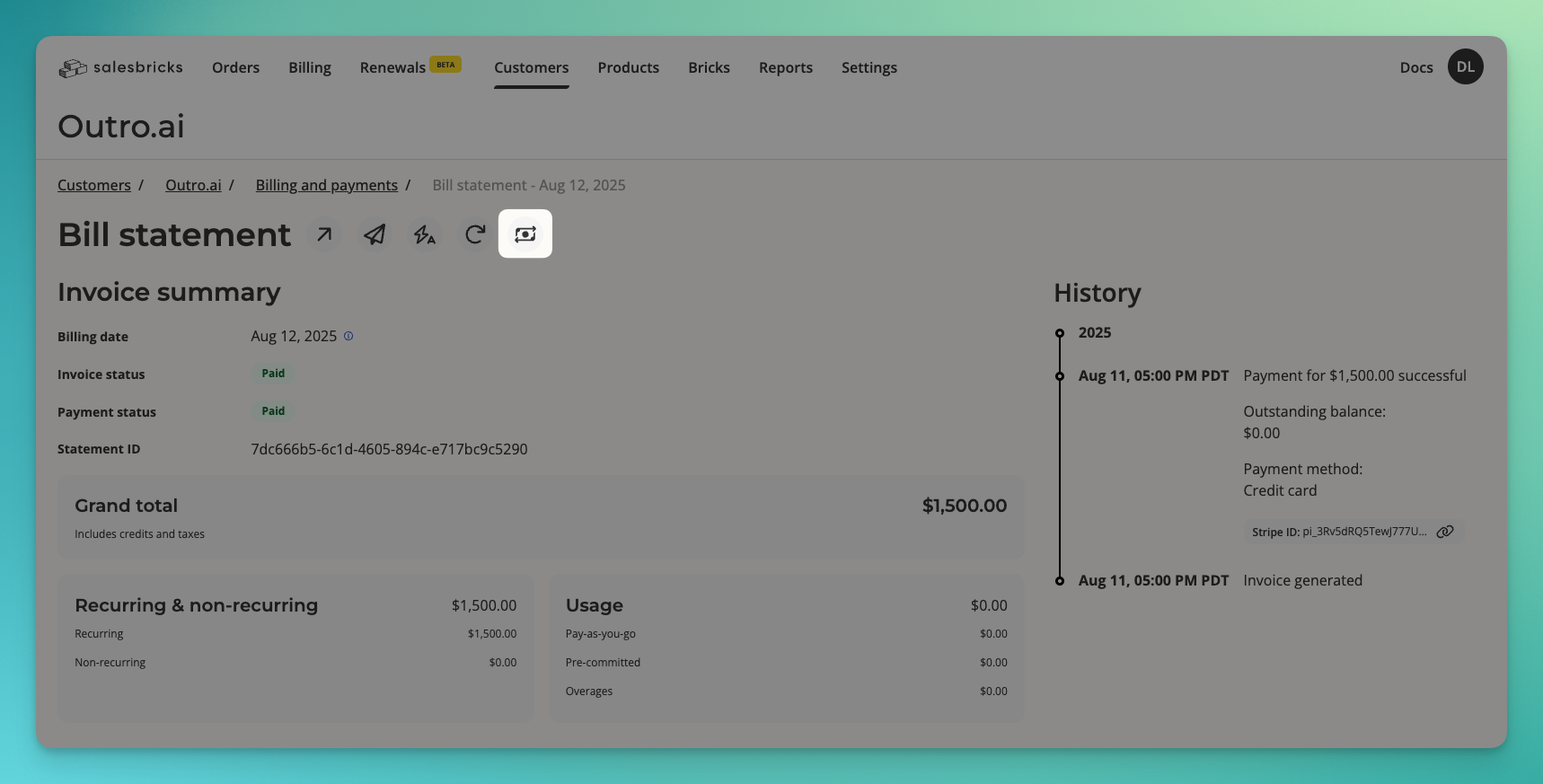Image resolution: width=1543 pixels, height=784 pixels.
Task: Open the Reports section
Action: (786, 67)
